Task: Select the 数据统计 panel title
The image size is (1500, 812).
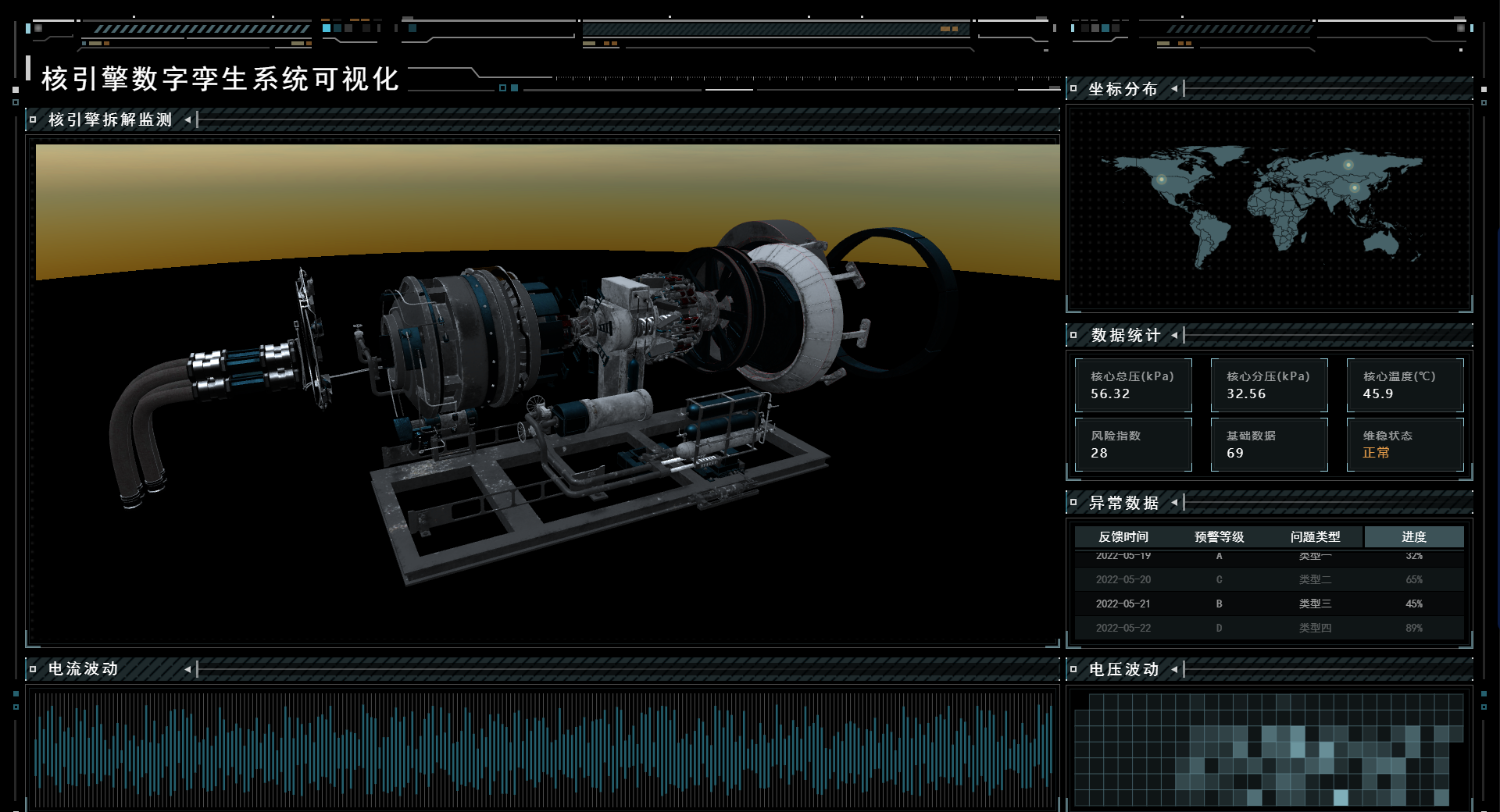Action: (x=1126, y=336)
